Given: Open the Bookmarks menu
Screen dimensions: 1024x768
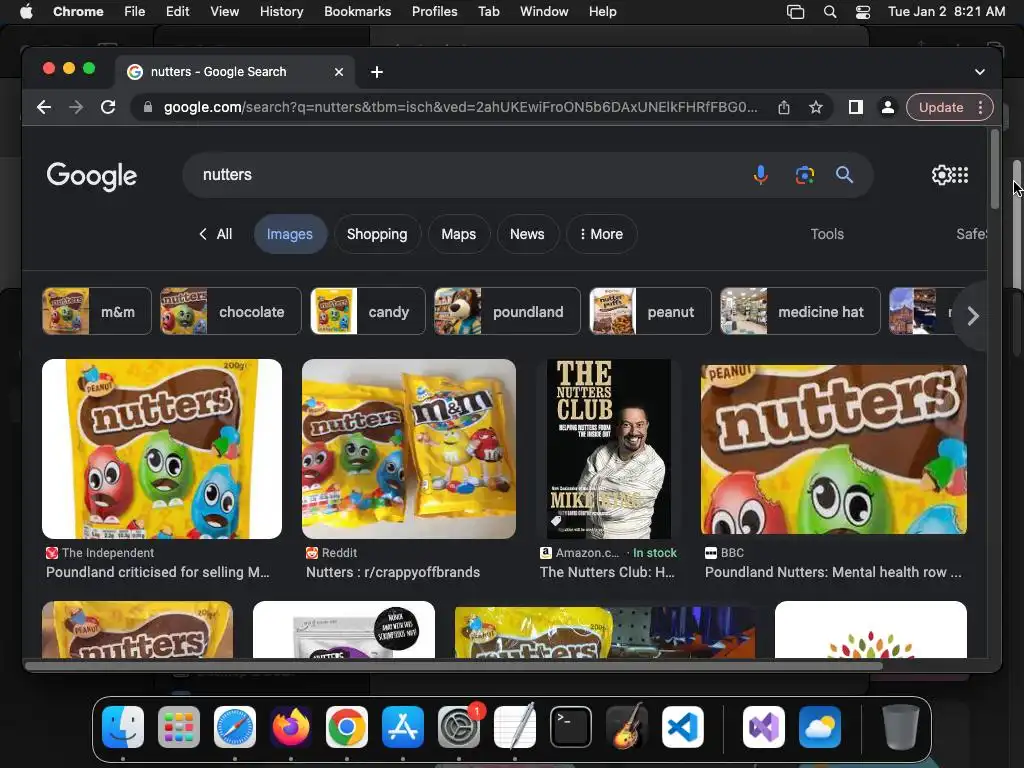Looking at the screenshot, I should point(357,12).
